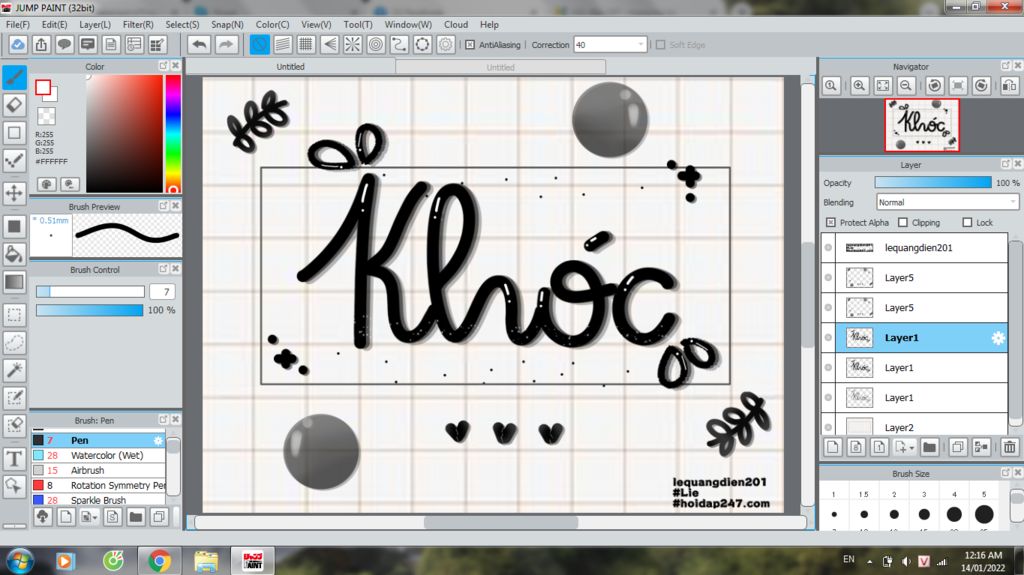1024x575 pixels.
Task: Open Chrome from the taskbar
Action: pos(159,561)
